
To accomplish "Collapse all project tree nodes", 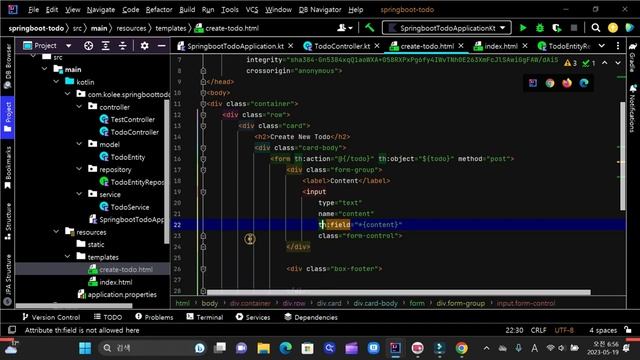I will 122,46.
